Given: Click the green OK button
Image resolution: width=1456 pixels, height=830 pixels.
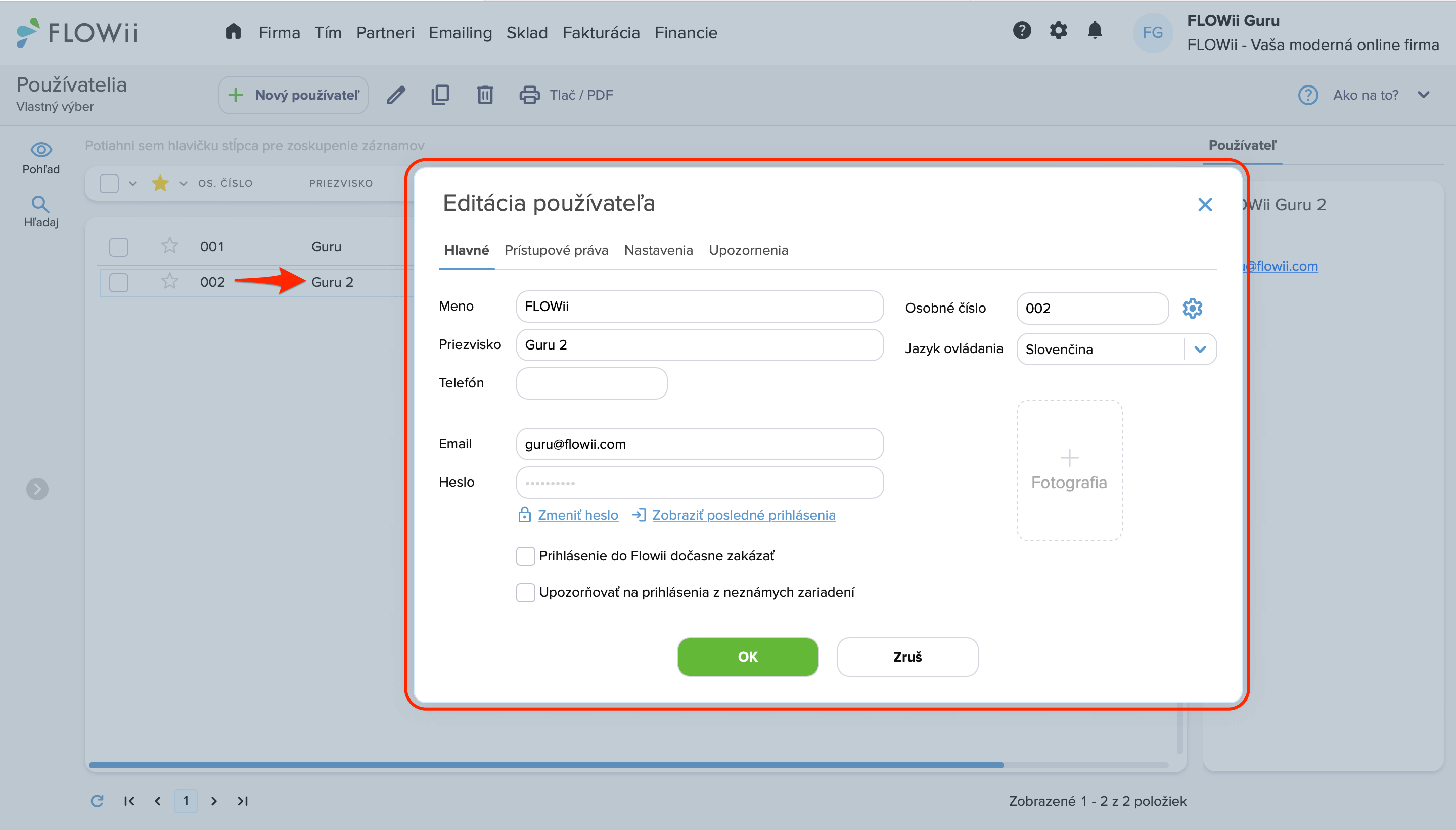Looking at the screenshot, I should (x=747, y=657).
